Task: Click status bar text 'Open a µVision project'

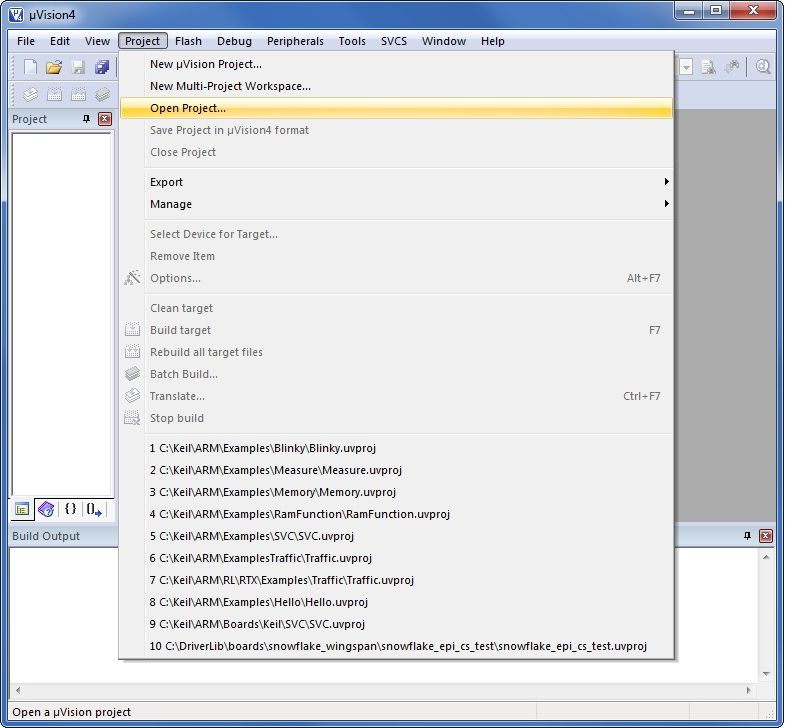Action: click(72, 712)
